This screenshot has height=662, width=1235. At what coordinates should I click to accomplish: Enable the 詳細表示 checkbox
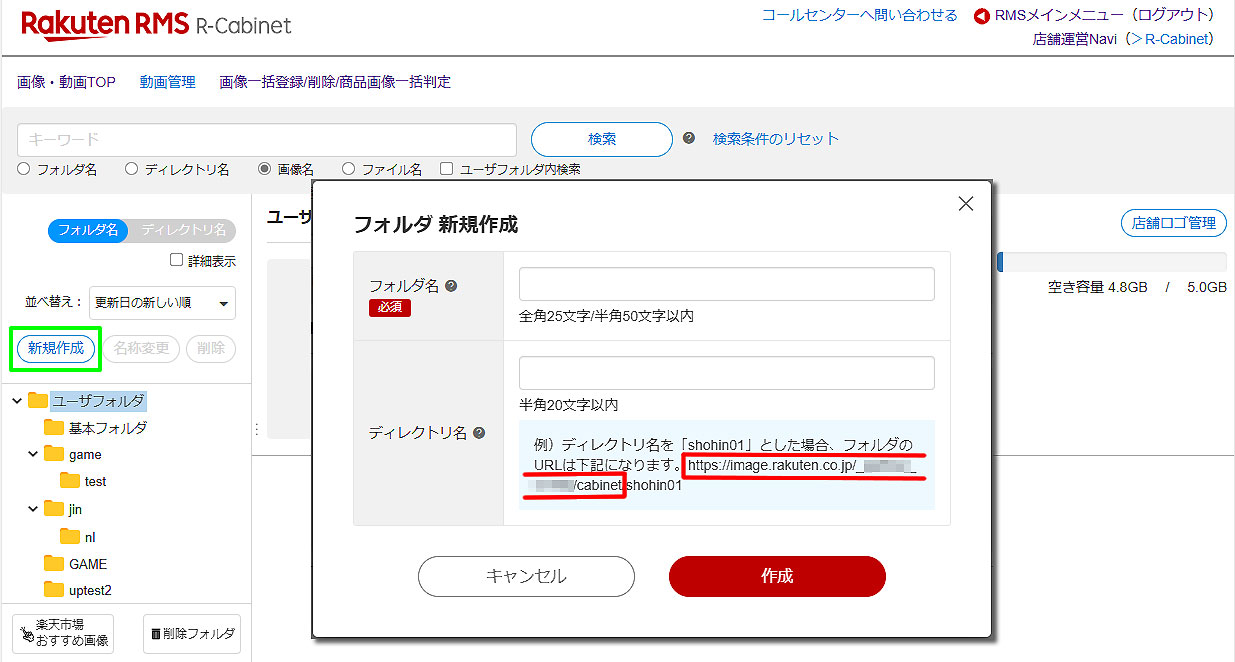[x=176, y=260]
